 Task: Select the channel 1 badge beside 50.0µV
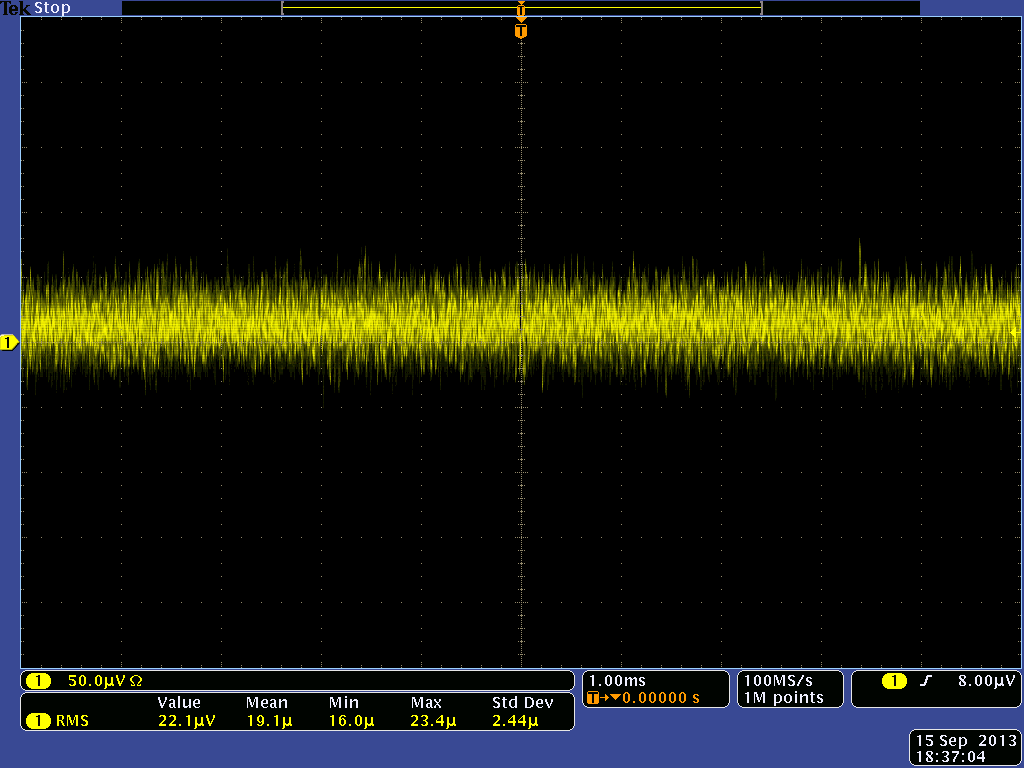38,681
